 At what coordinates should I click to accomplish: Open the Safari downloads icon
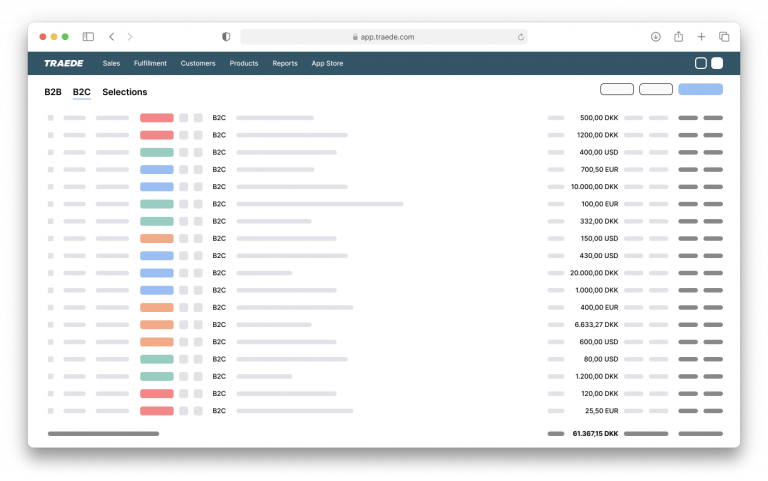(x=655, y=37)
